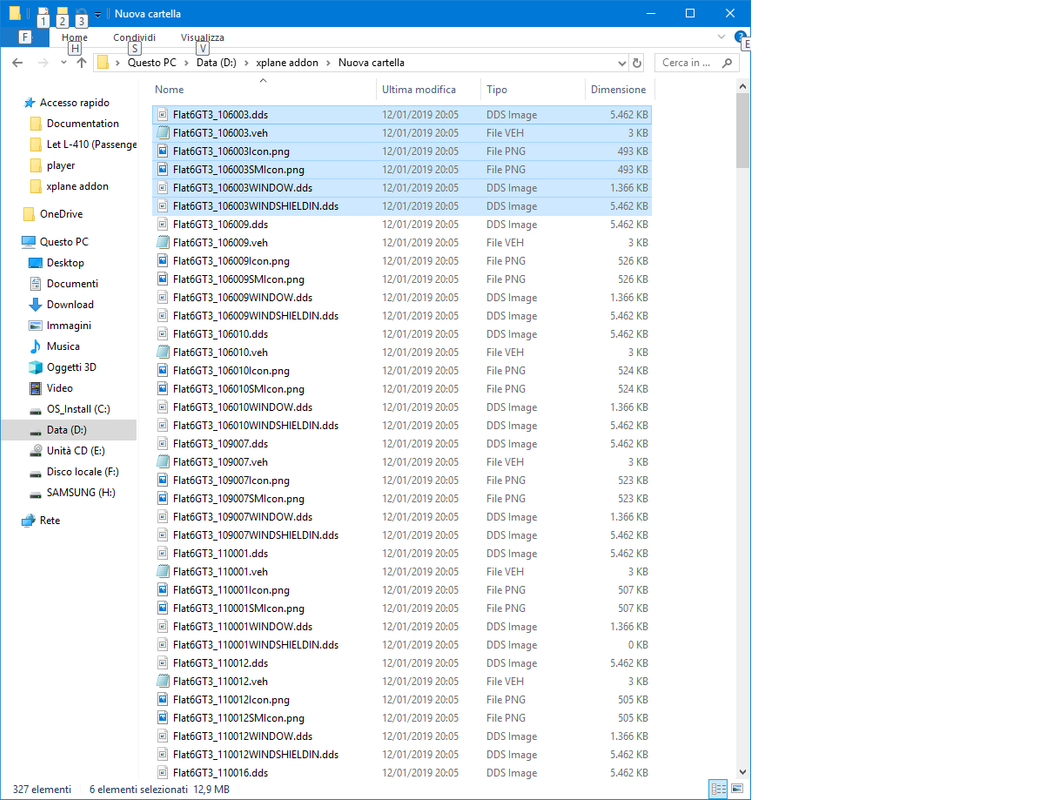
Task: Expand the ribbon chevron
Action: pos(721,37)
